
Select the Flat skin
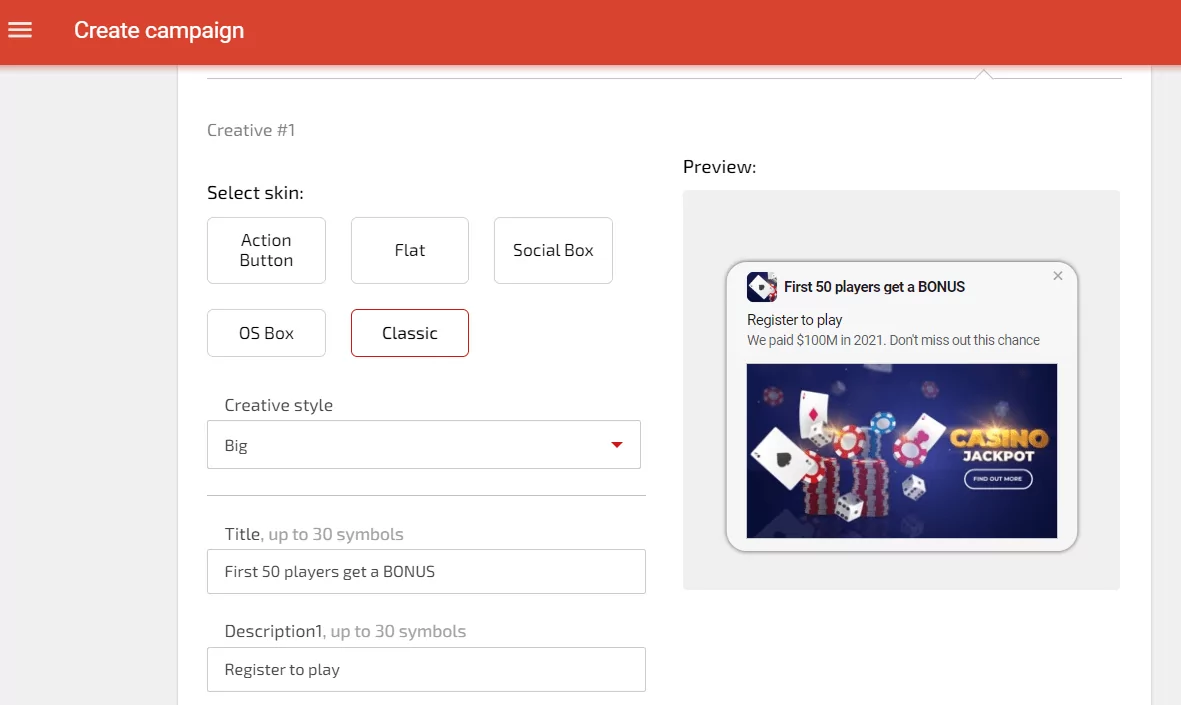[409, 250]
